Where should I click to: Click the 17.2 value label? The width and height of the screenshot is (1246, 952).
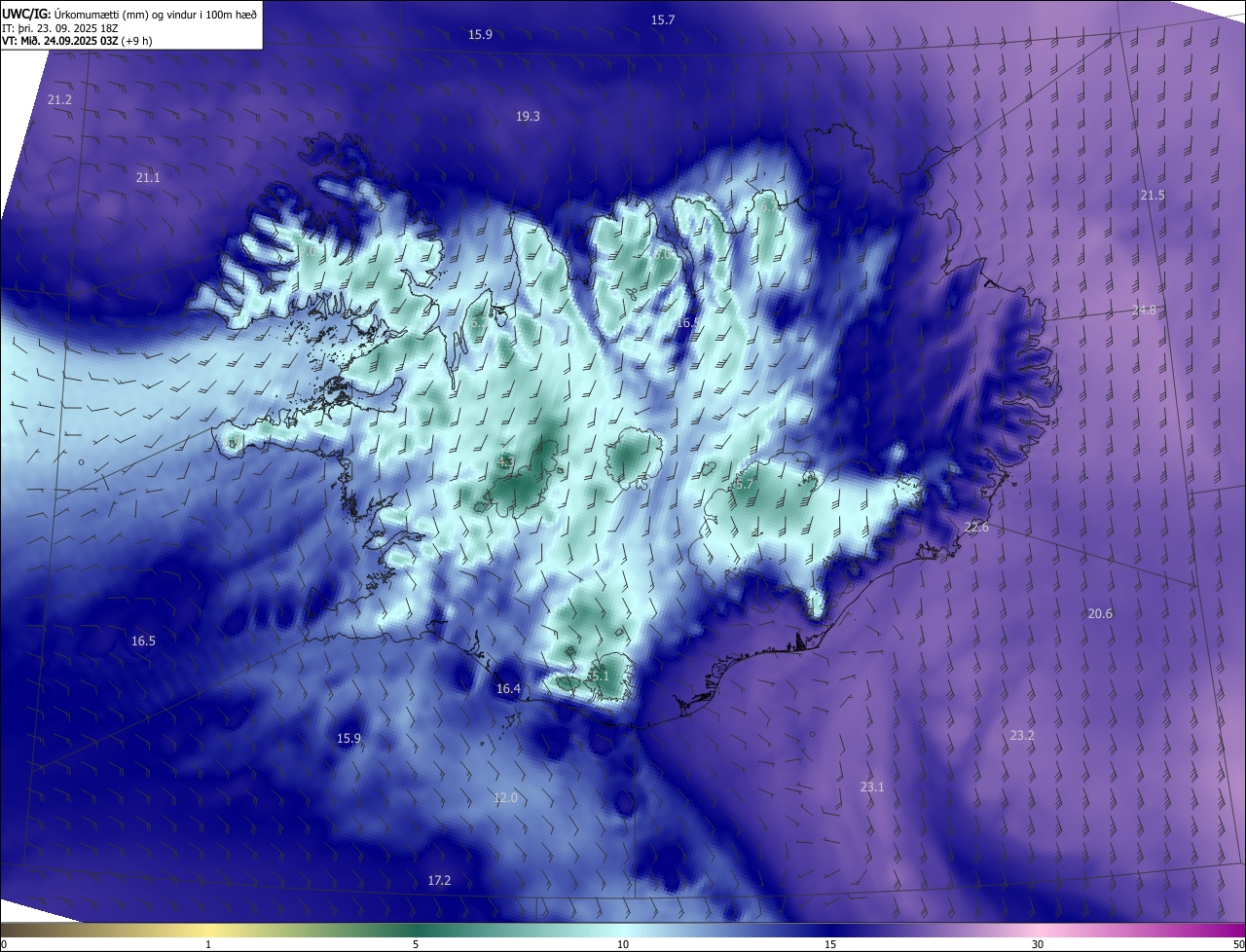click(439, 880)
